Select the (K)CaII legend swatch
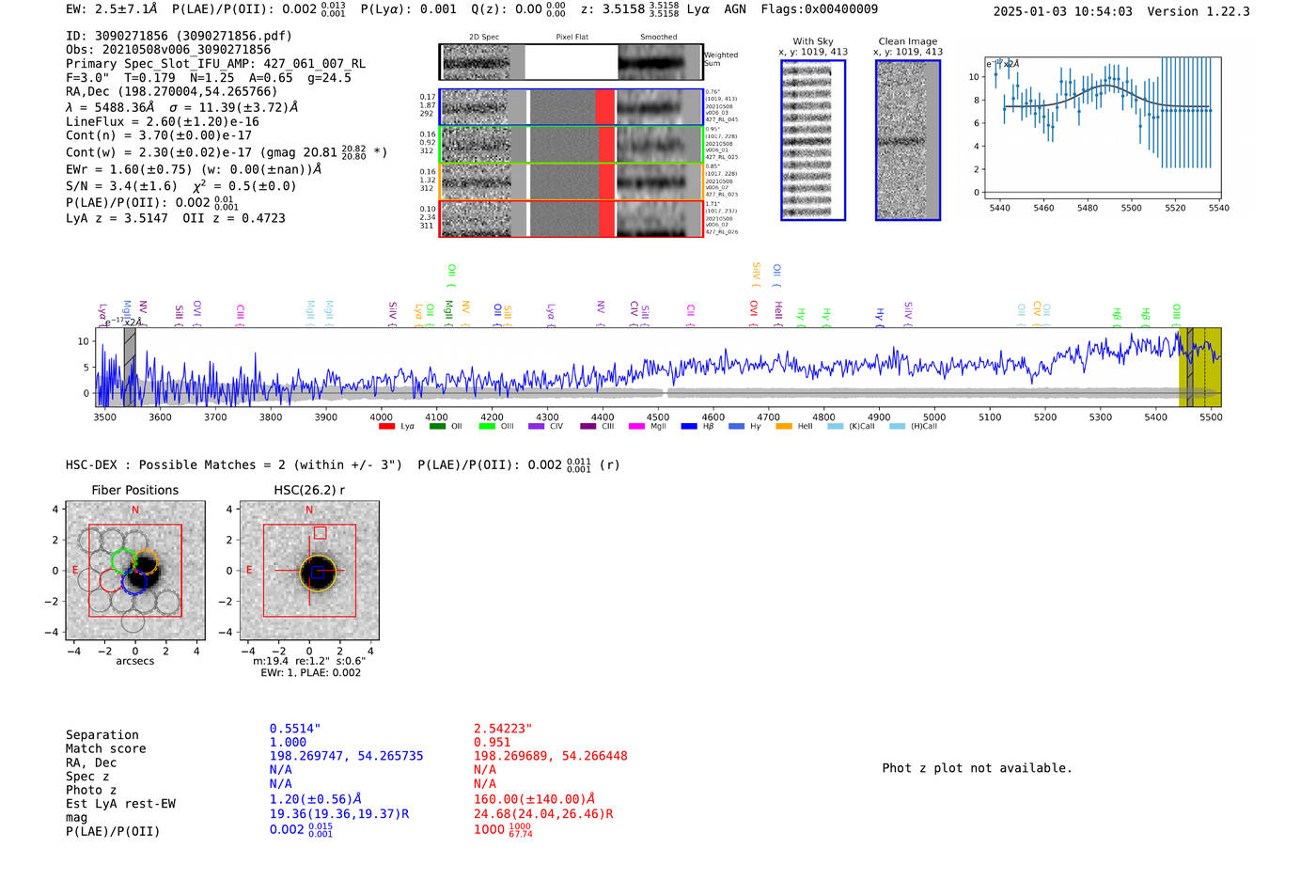The image size is (1316, 896). coord(835,427)
